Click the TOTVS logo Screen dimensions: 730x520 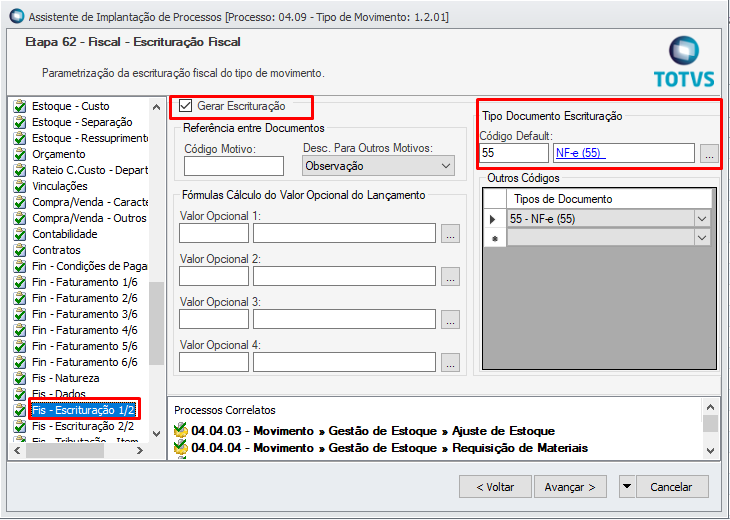coord(684,62)
